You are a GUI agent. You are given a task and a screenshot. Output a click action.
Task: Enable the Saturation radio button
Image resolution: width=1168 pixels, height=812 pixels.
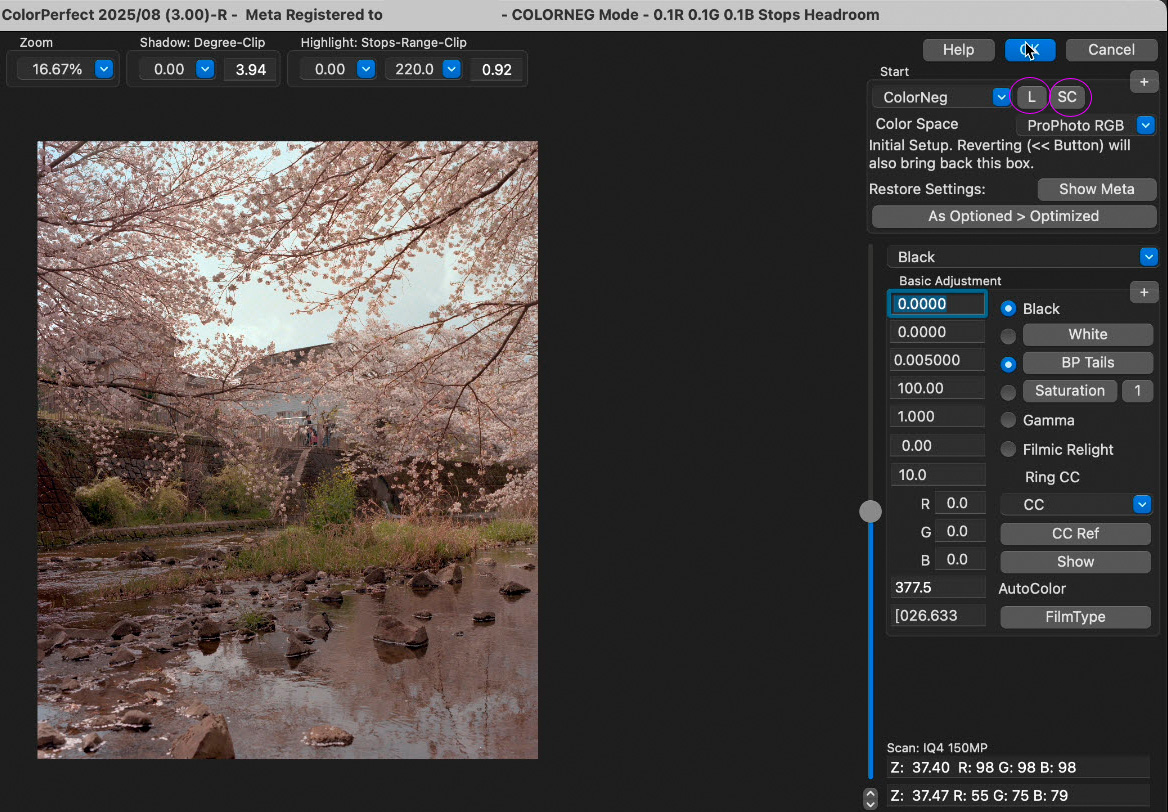pos(1008,392)
